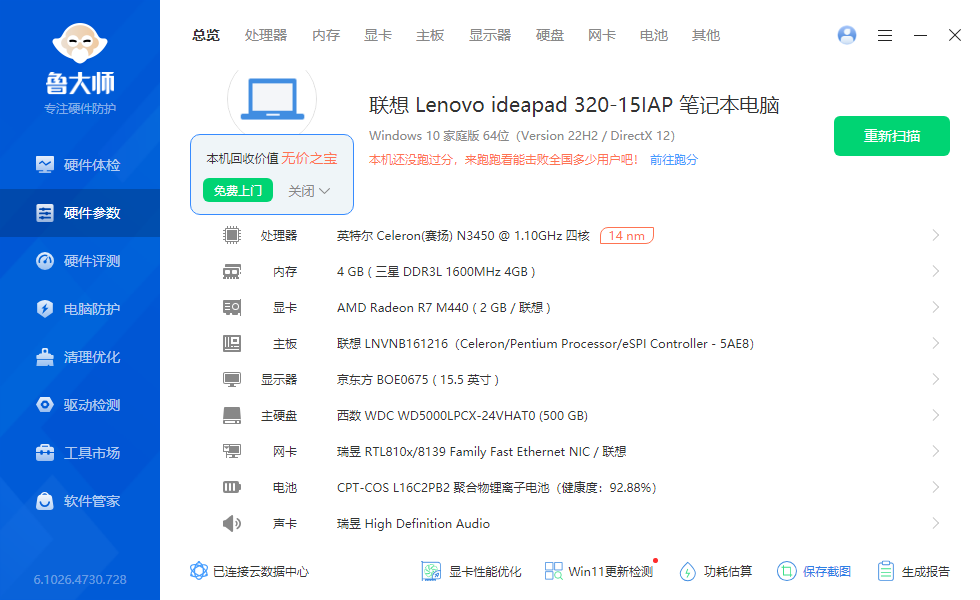Open 清理优化 in the sidebar

[x=79, y=358]
